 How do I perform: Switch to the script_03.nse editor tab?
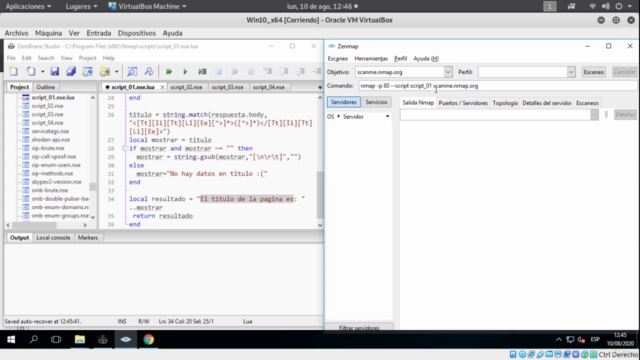click(227, 87)
